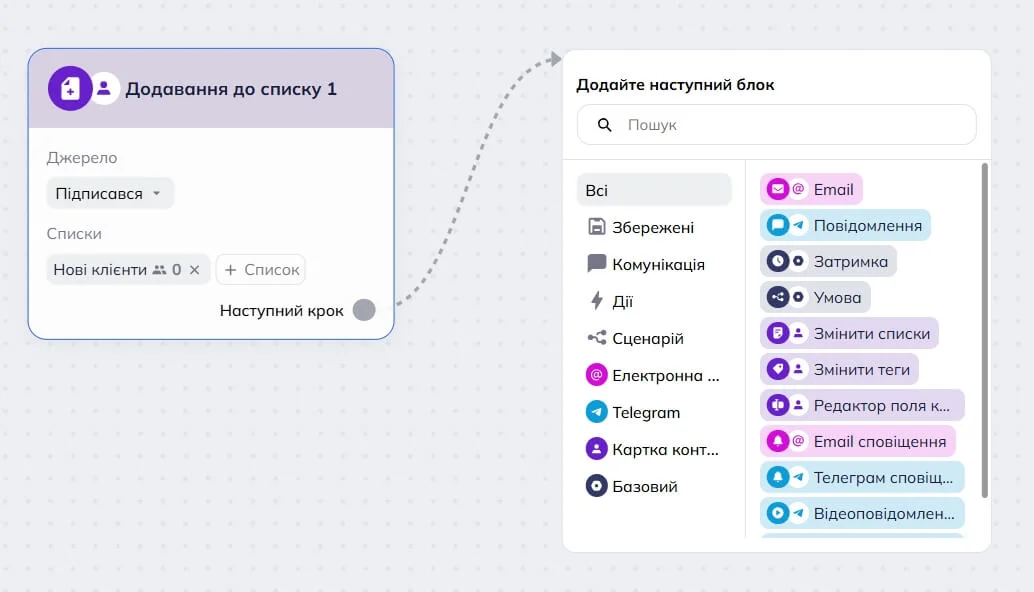Click the Нові клієнти list chip

click(128, 270)
